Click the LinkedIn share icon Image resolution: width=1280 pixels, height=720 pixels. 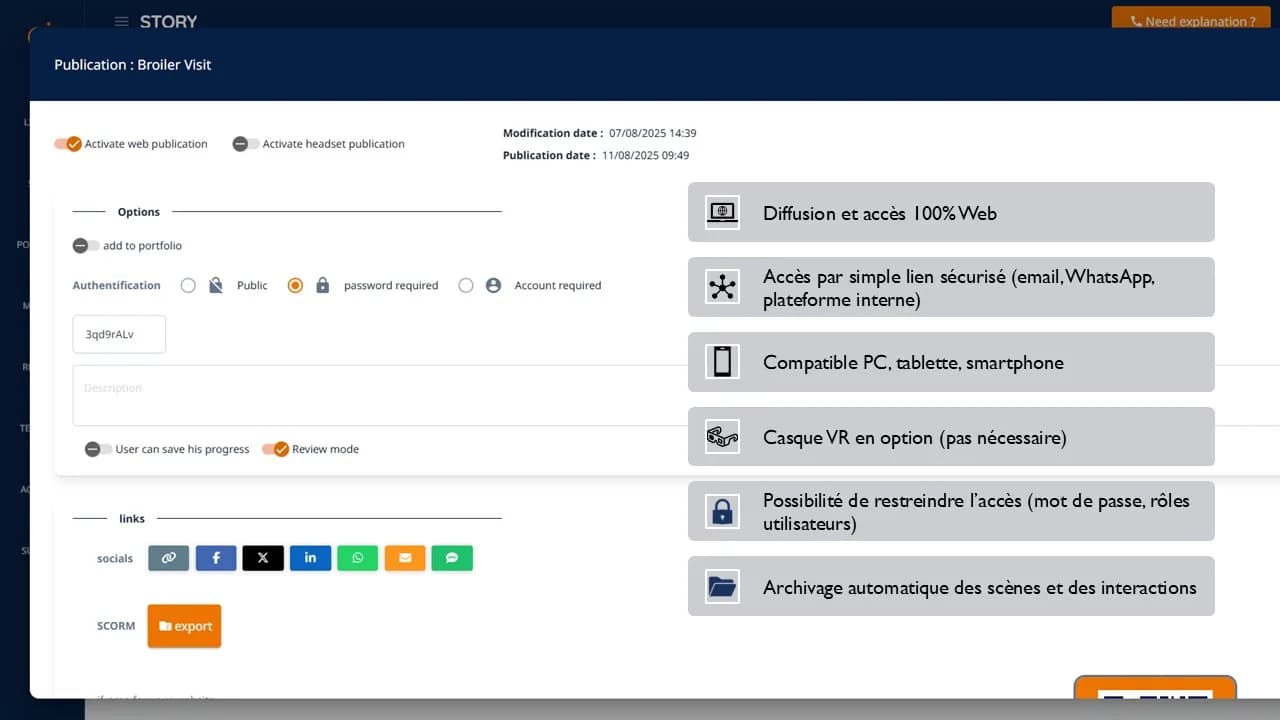[x=310, y=558]
